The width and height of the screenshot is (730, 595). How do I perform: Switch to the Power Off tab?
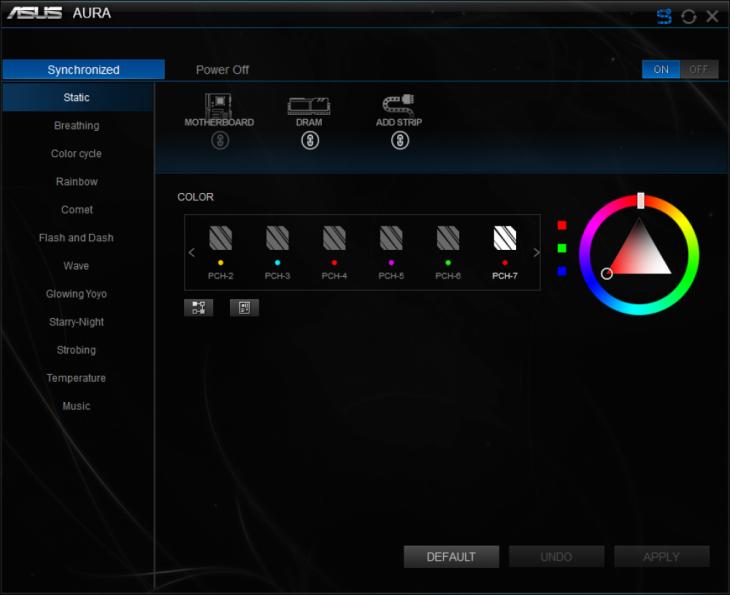[222, 69]
